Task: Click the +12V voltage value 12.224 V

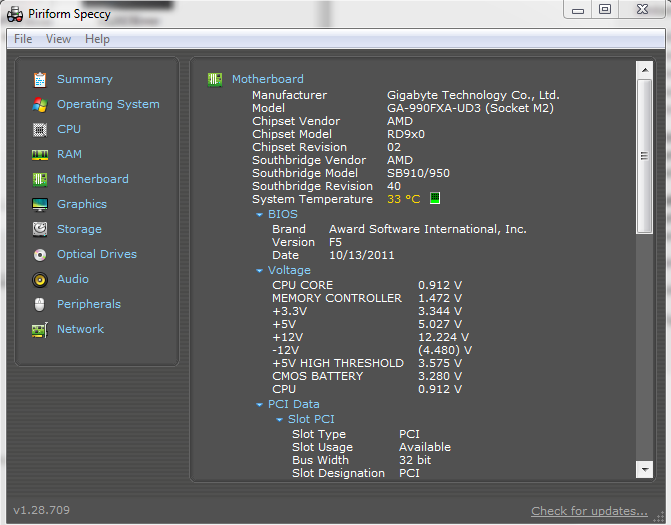Action: point(443,337)
